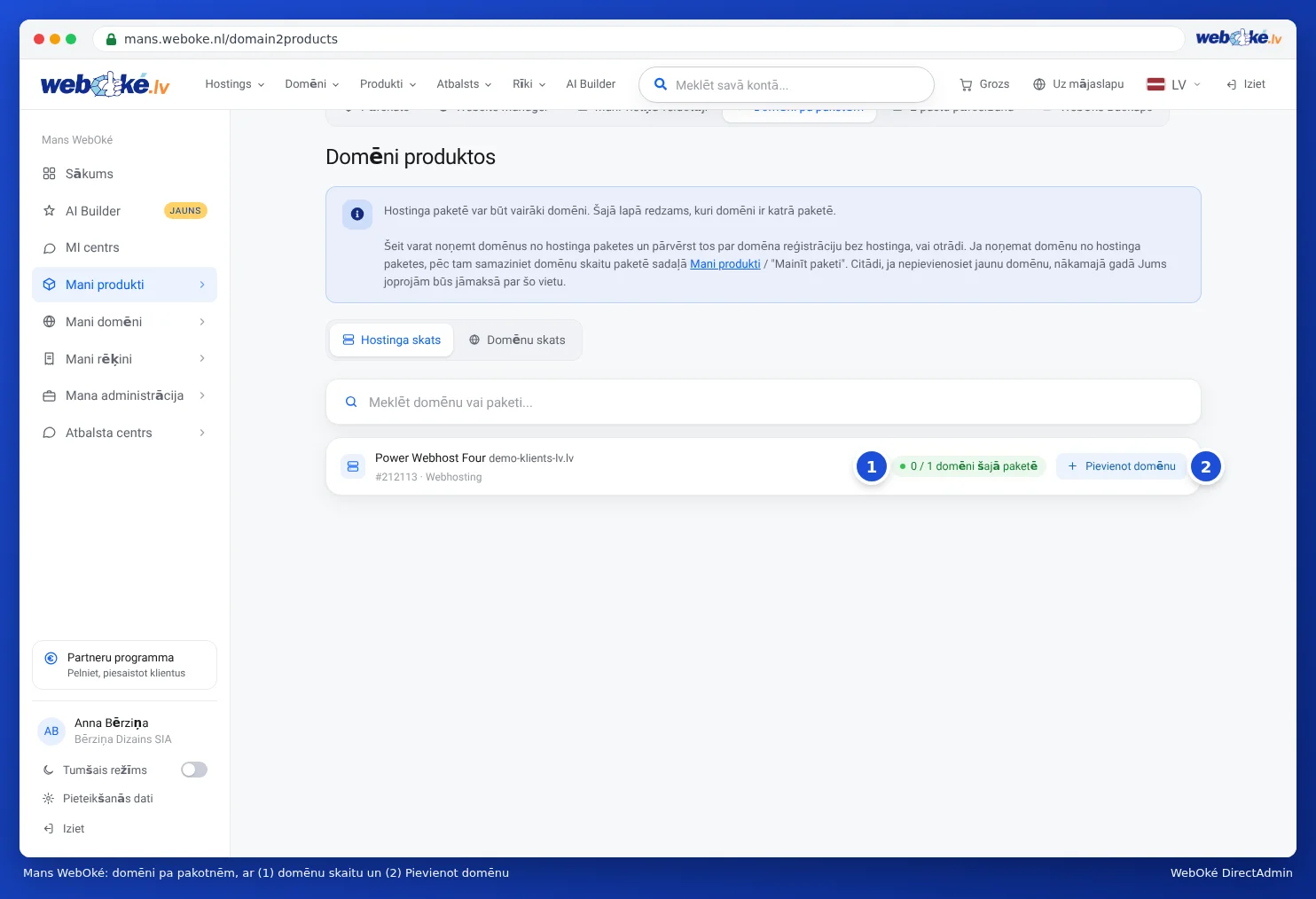The height and width of the screenshot is (899, 1316).
Task: Expand the Mani produkti chevron
Action: (x=202, y=285)
